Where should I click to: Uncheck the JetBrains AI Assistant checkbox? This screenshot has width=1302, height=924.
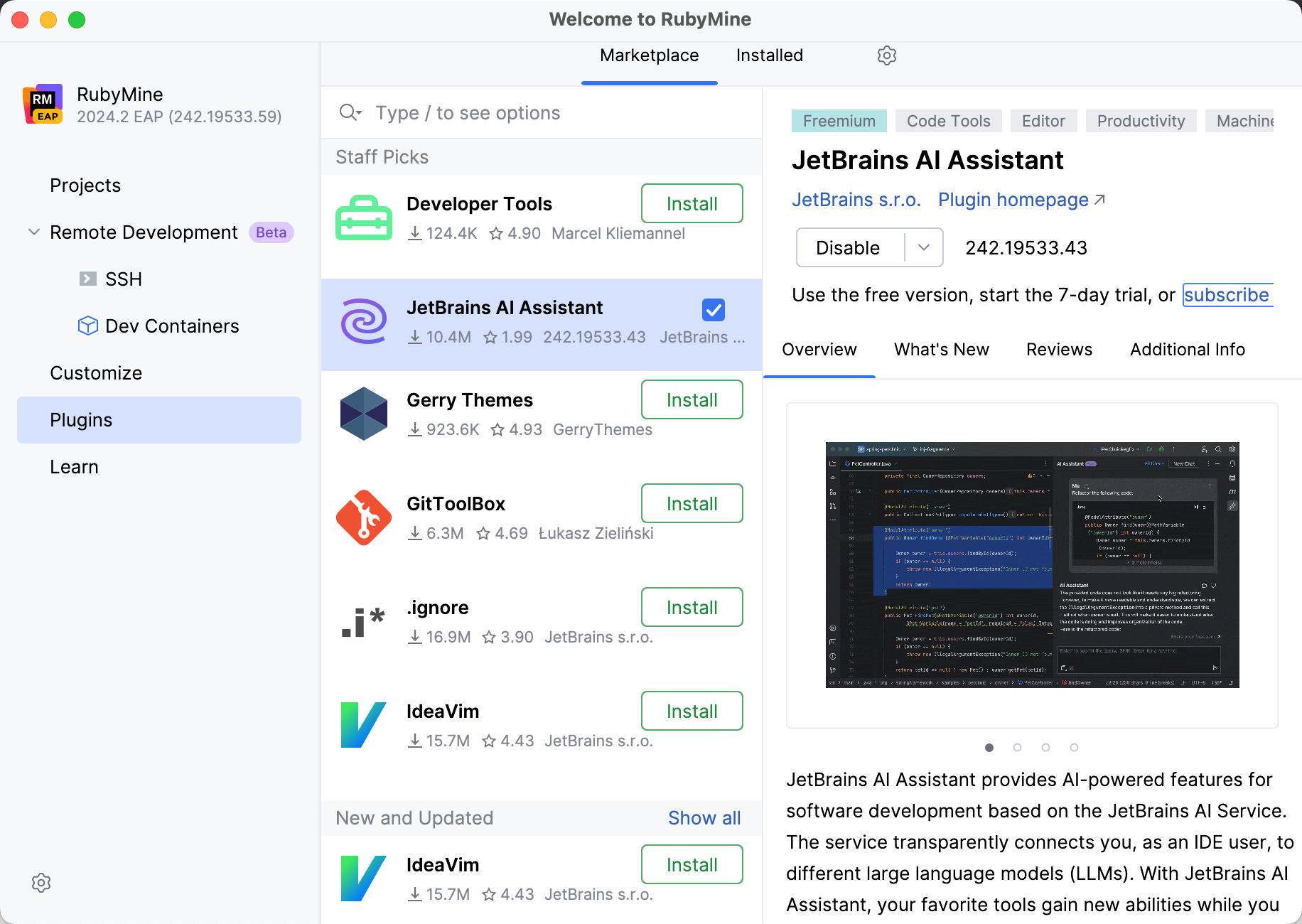(x=713, y=310)
